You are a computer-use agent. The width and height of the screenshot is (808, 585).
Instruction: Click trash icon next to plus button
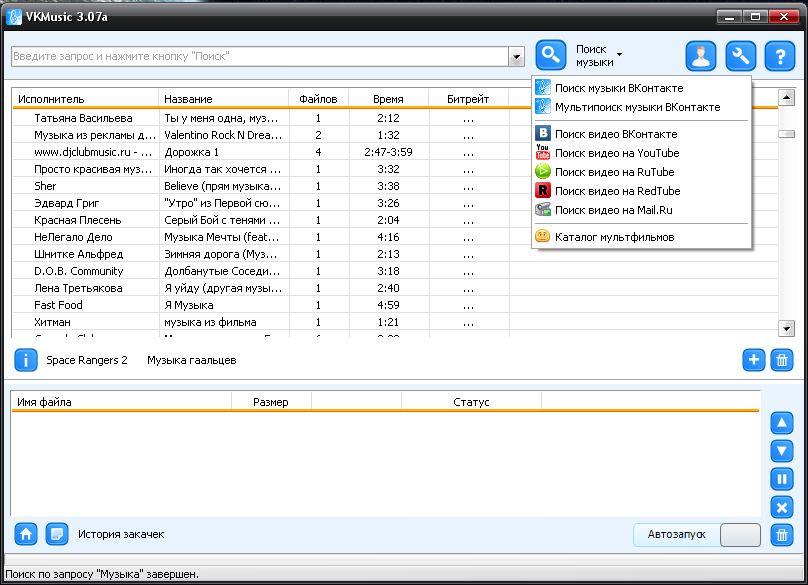[x=782, y=360]
